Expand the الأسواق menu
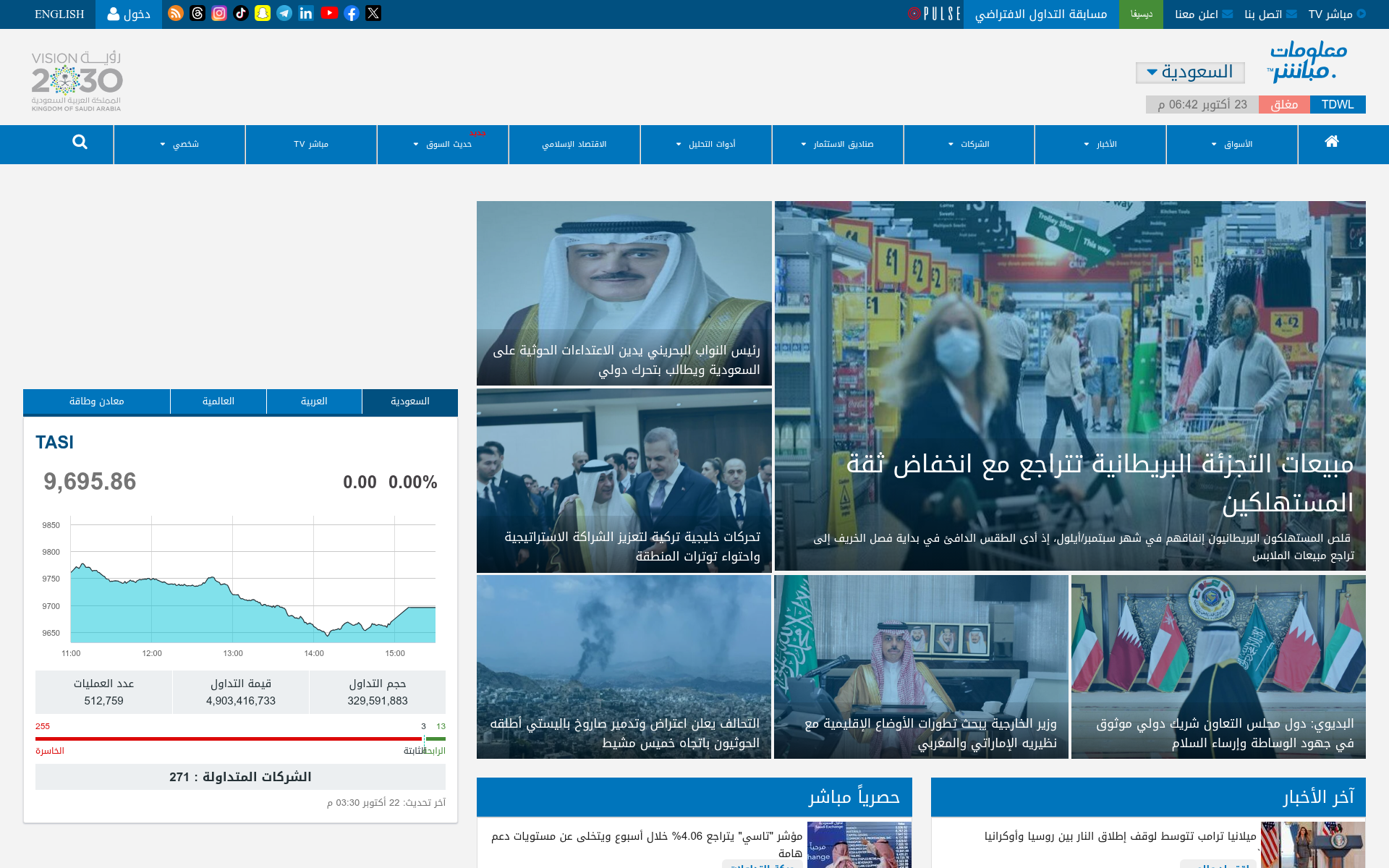This screenshot has width=1389, height=868. click(1232, 145)
